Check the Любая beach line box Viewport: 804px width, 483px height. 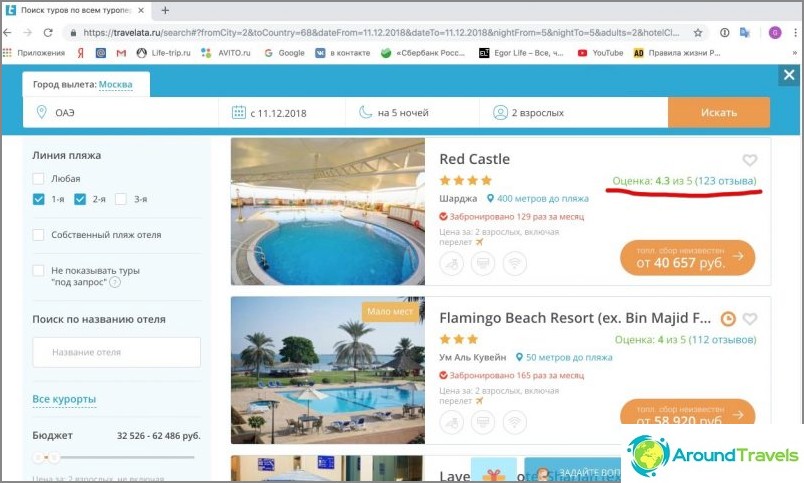coord(38,178)
